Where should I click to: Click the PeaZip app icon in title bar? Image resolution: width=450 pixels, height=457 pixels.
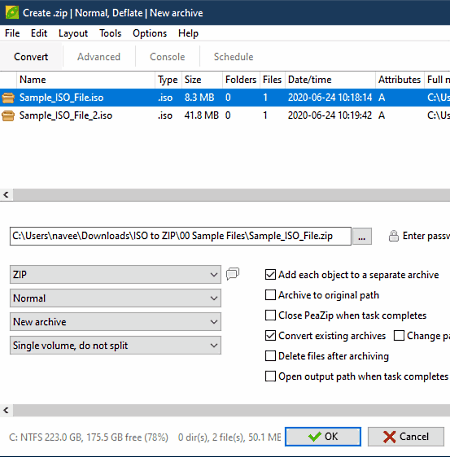12,13
